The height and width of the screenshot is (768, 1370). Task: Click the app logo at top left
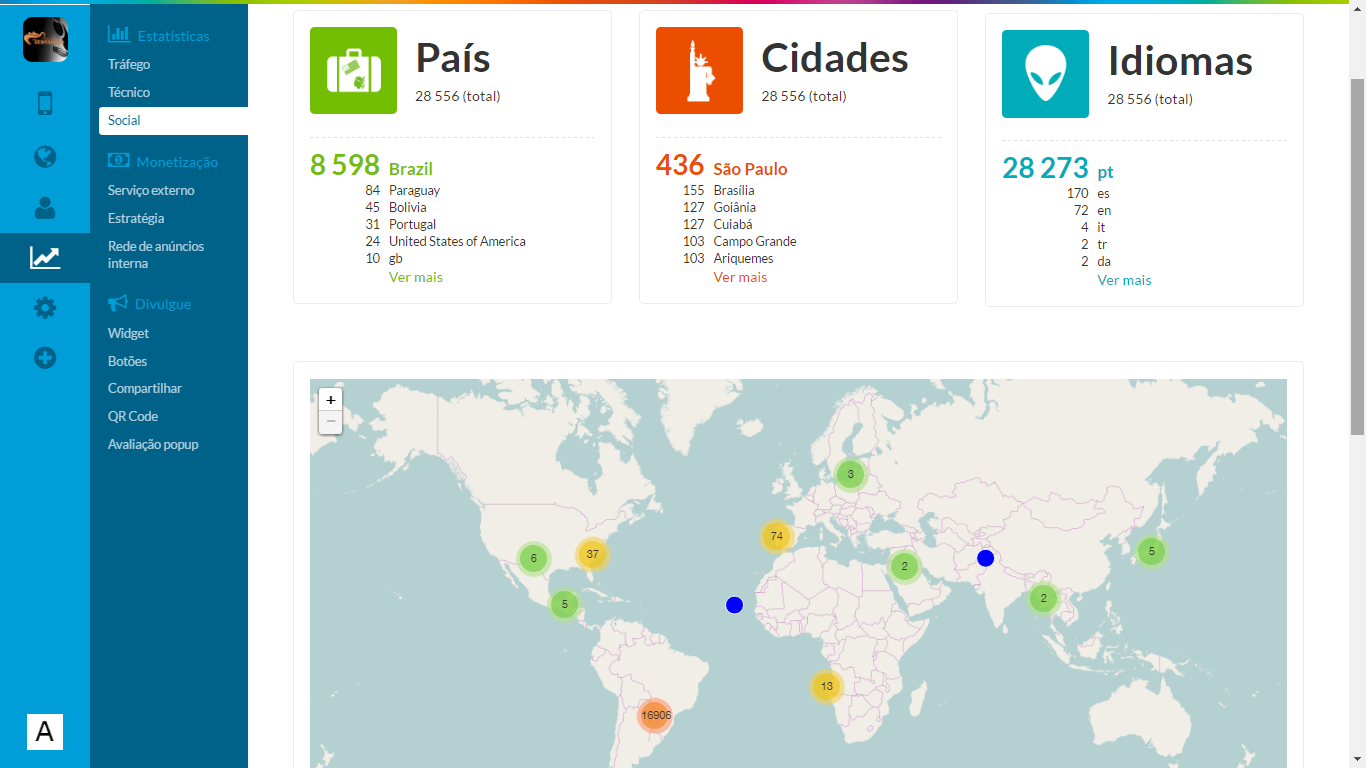pos(45,40)
